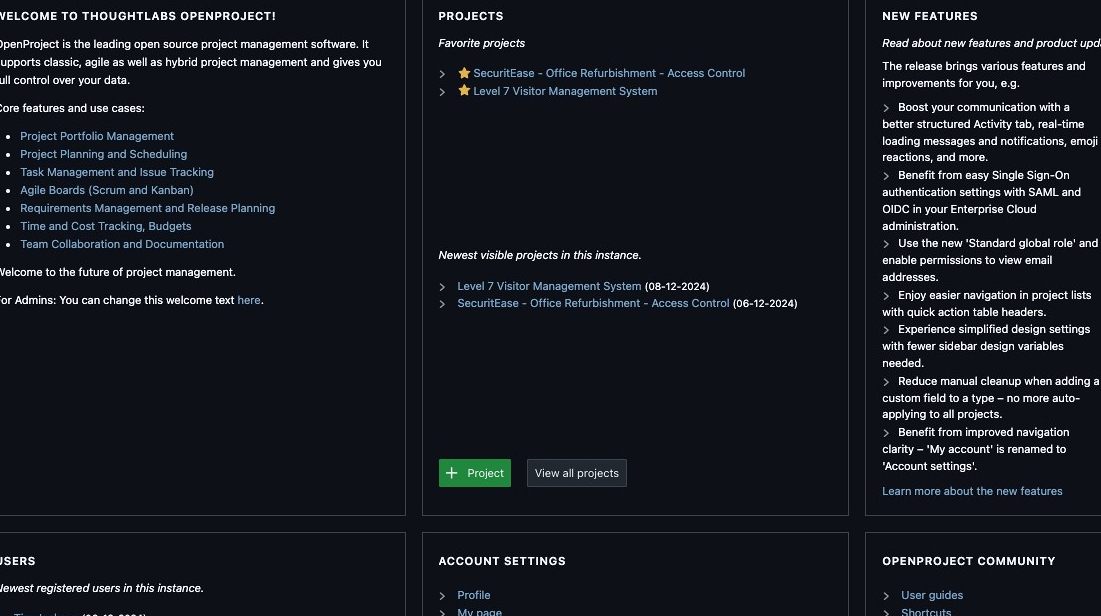Open View all projects
Screen dimensions: 1101x616
click(576, 473)
